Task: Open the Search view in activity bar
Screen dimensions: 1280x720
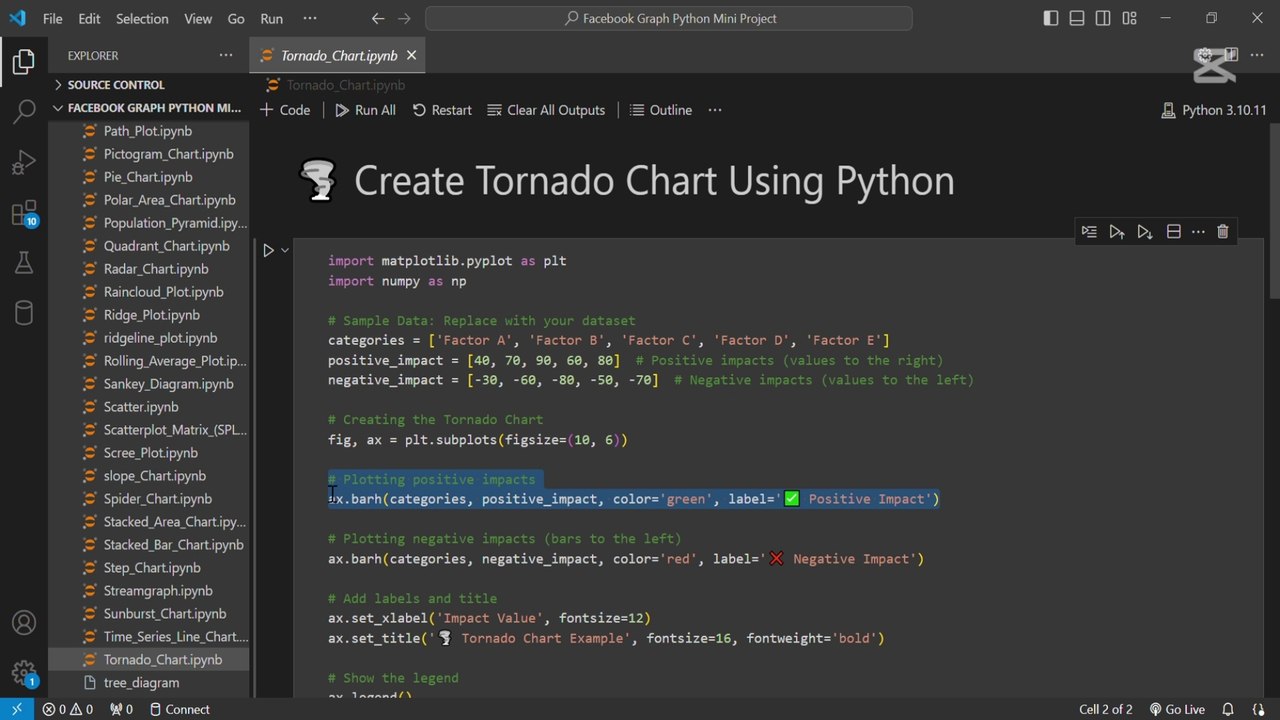Action: tap(24, 111)
